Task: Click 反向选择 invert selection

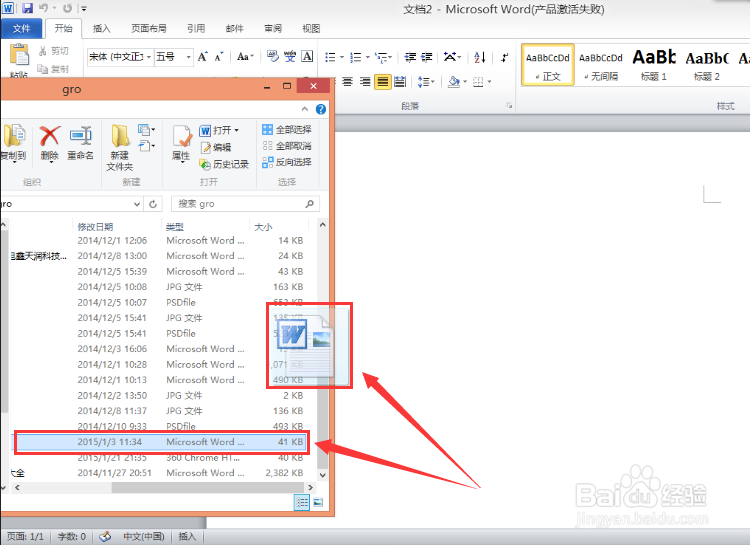Action: (x=287, y=162)
